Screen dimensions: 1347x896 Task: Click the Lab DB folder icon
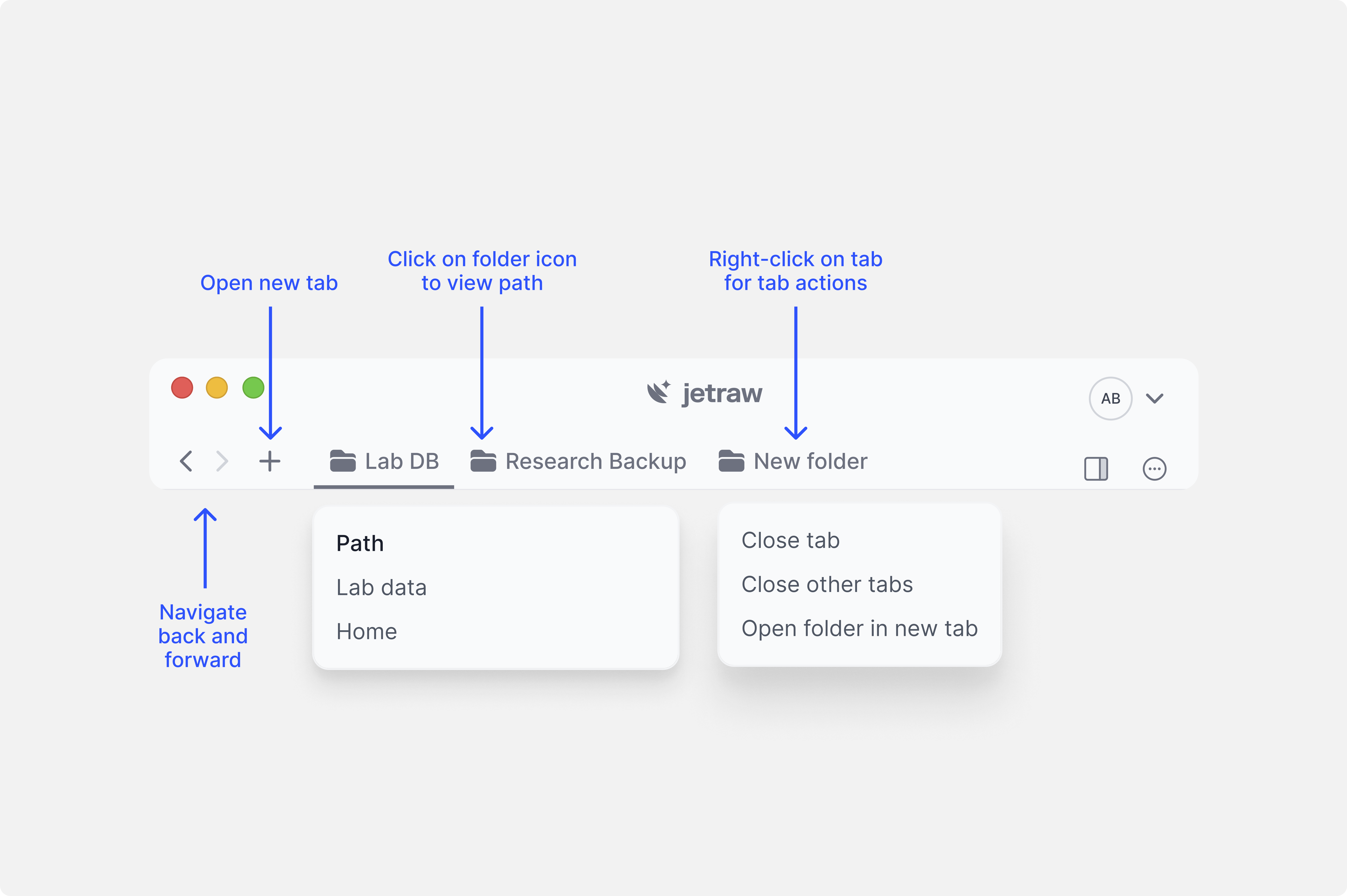343,461
